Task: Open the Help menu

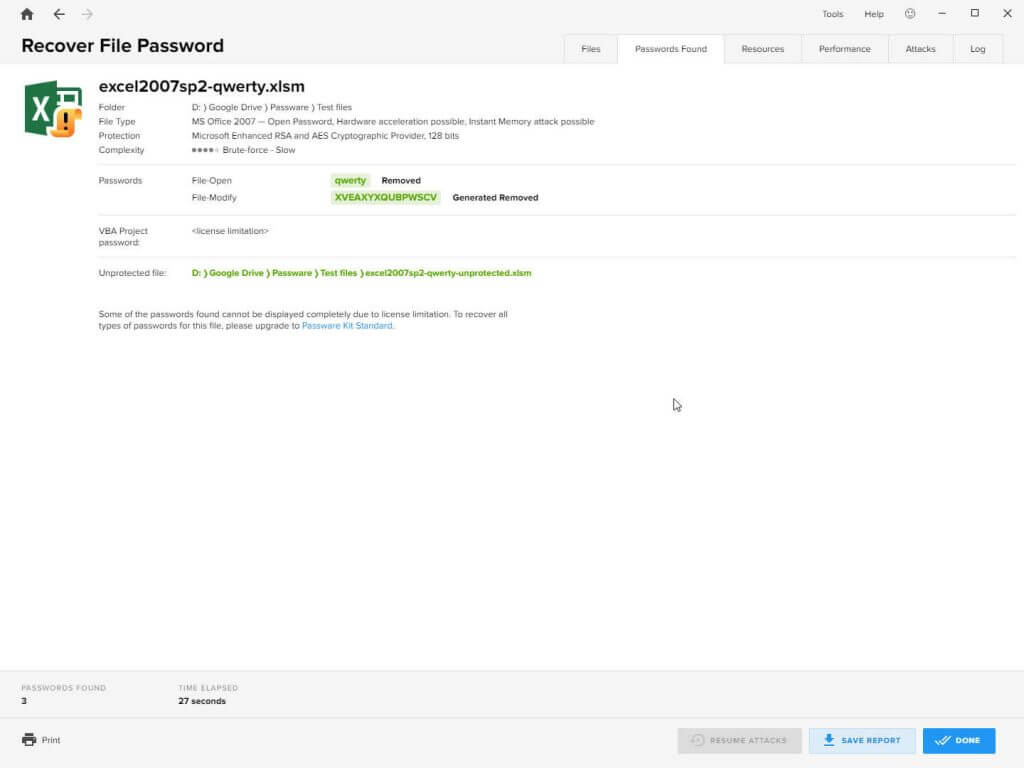Action: [x=874, y=14]
